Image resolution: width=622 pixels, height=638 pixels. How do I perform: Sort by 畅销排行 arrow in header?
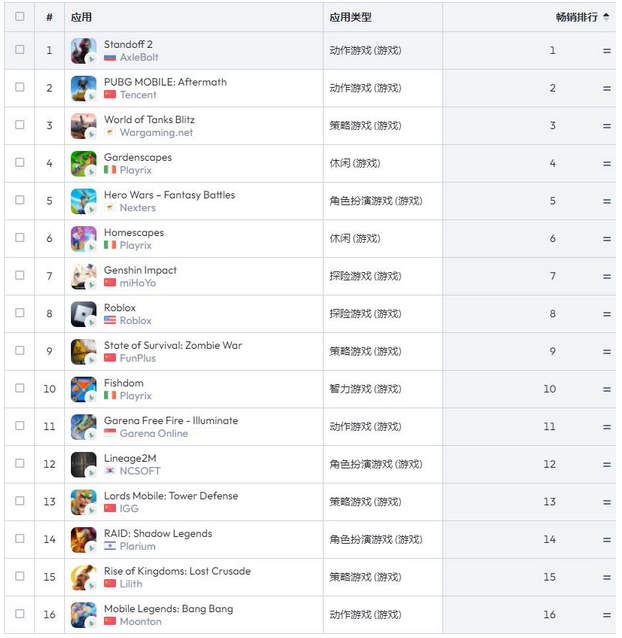click(x=606, y=17)
